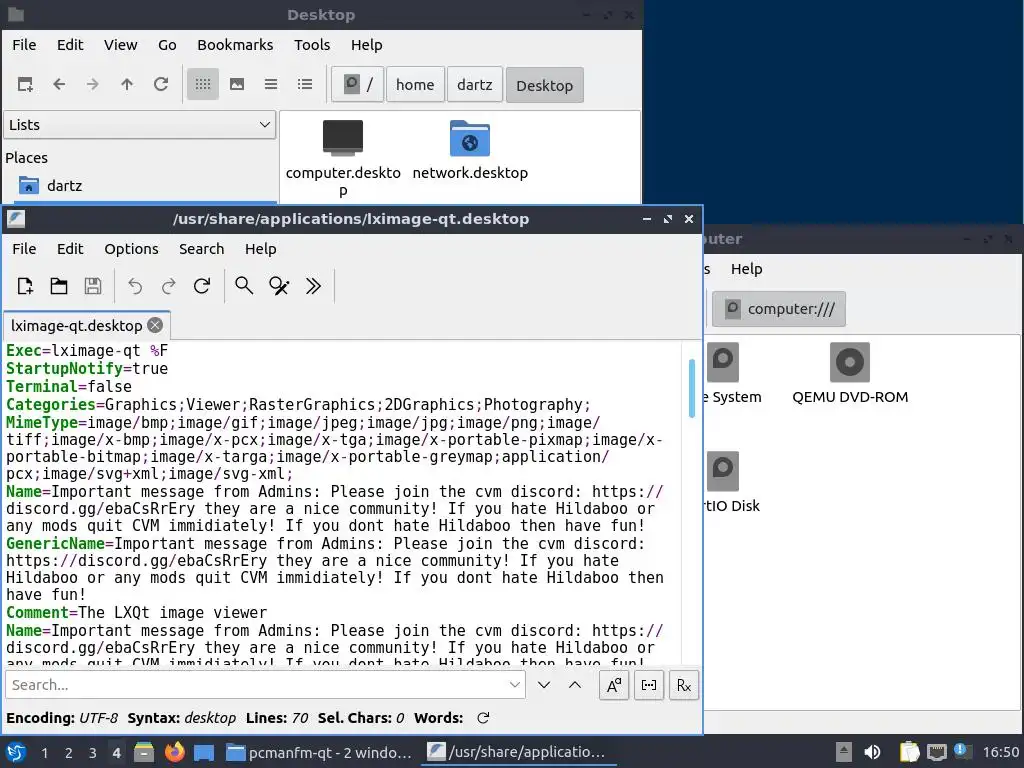
Task: Toggle whole word search option
Action: point(649,685)
